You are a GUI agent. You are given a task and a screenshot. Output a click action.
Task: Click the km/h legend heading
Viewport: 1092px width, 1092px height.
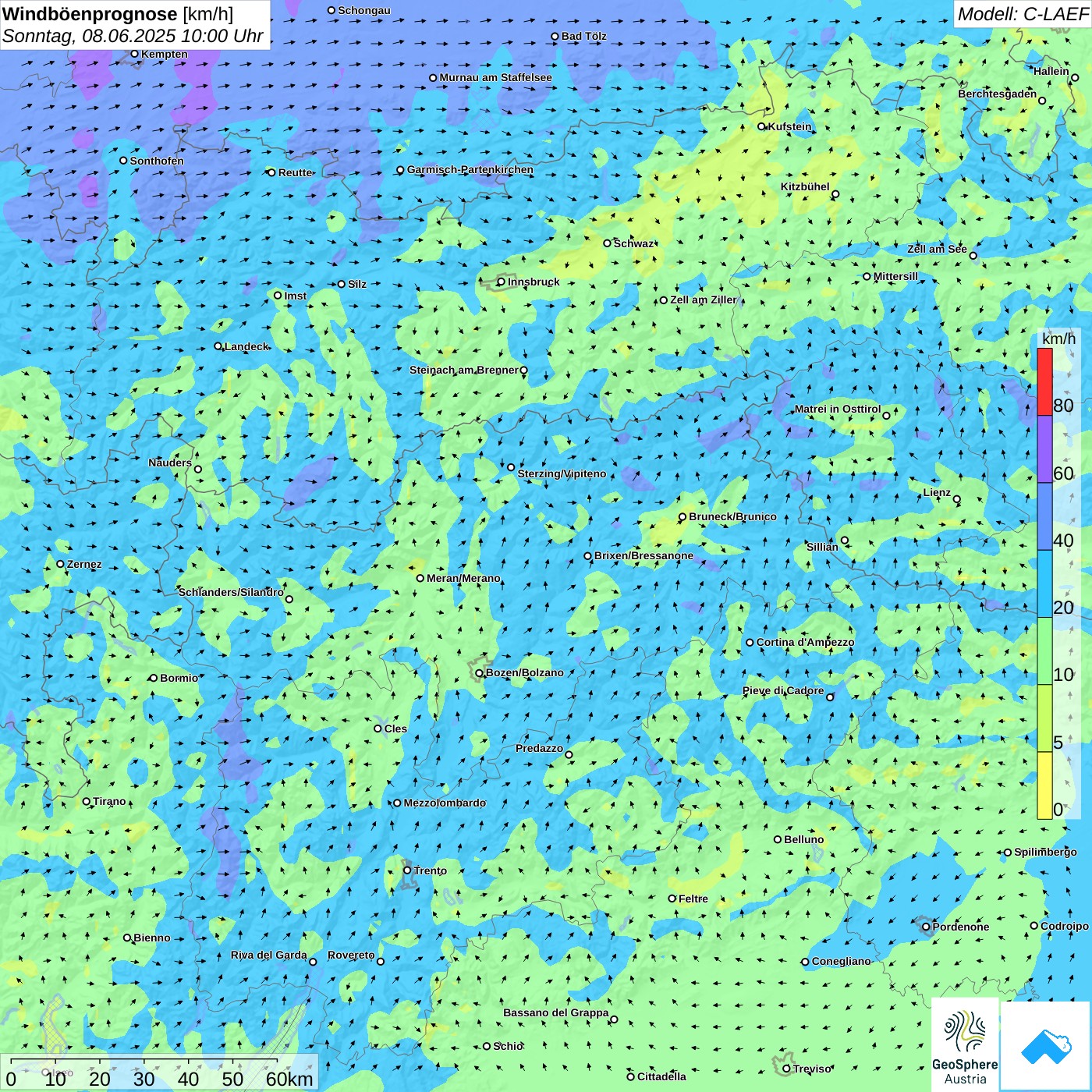(1058, 339)
